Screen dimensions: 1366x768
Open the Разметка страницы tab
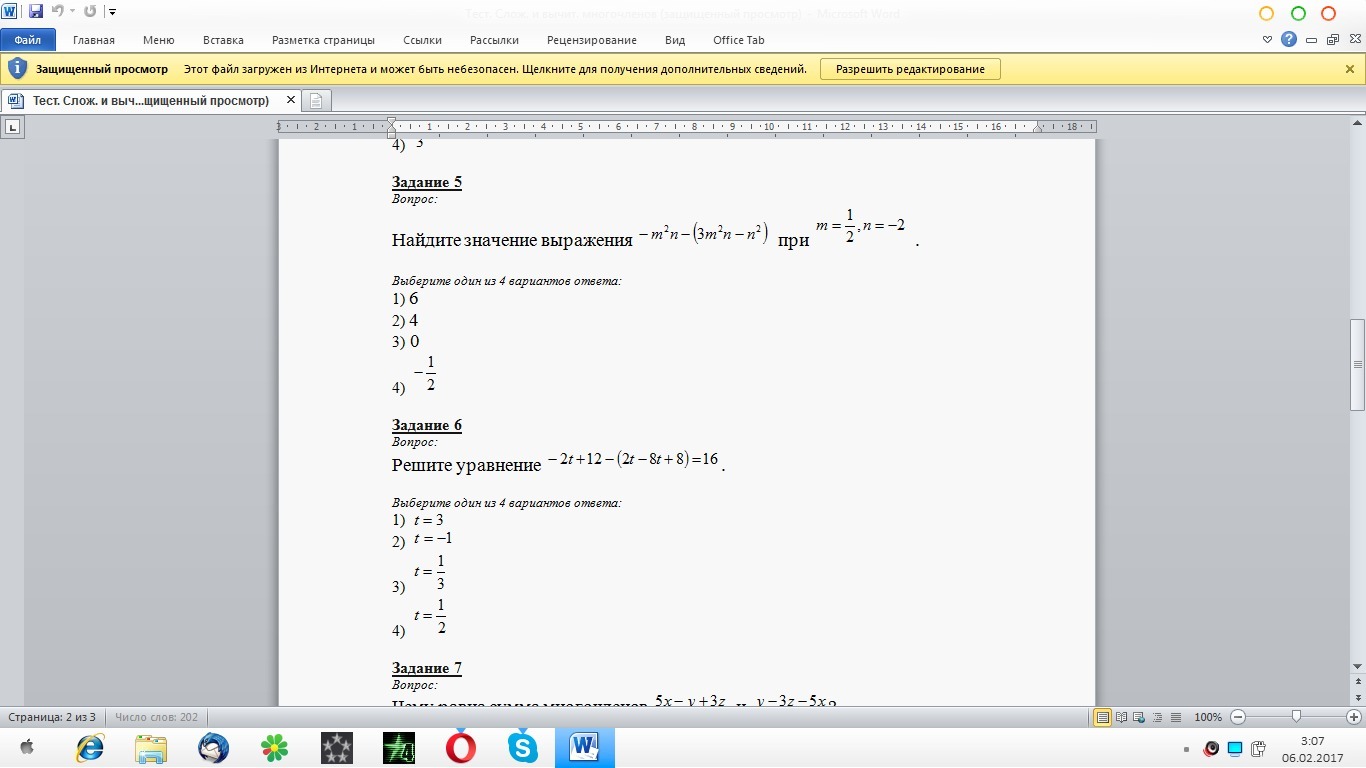(323, 40)
